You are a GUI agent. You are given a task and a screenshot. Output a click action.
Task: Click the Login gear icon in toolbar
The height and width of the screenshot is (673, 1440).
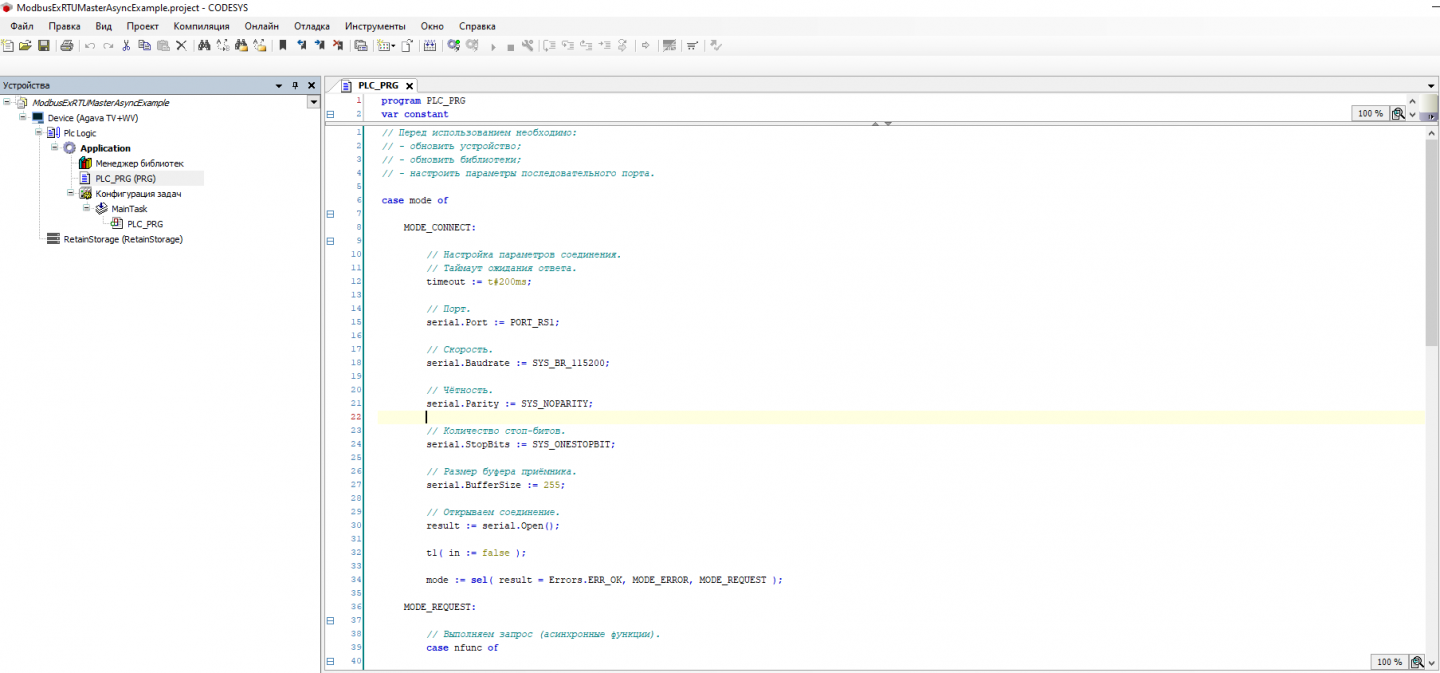point(453,46)
